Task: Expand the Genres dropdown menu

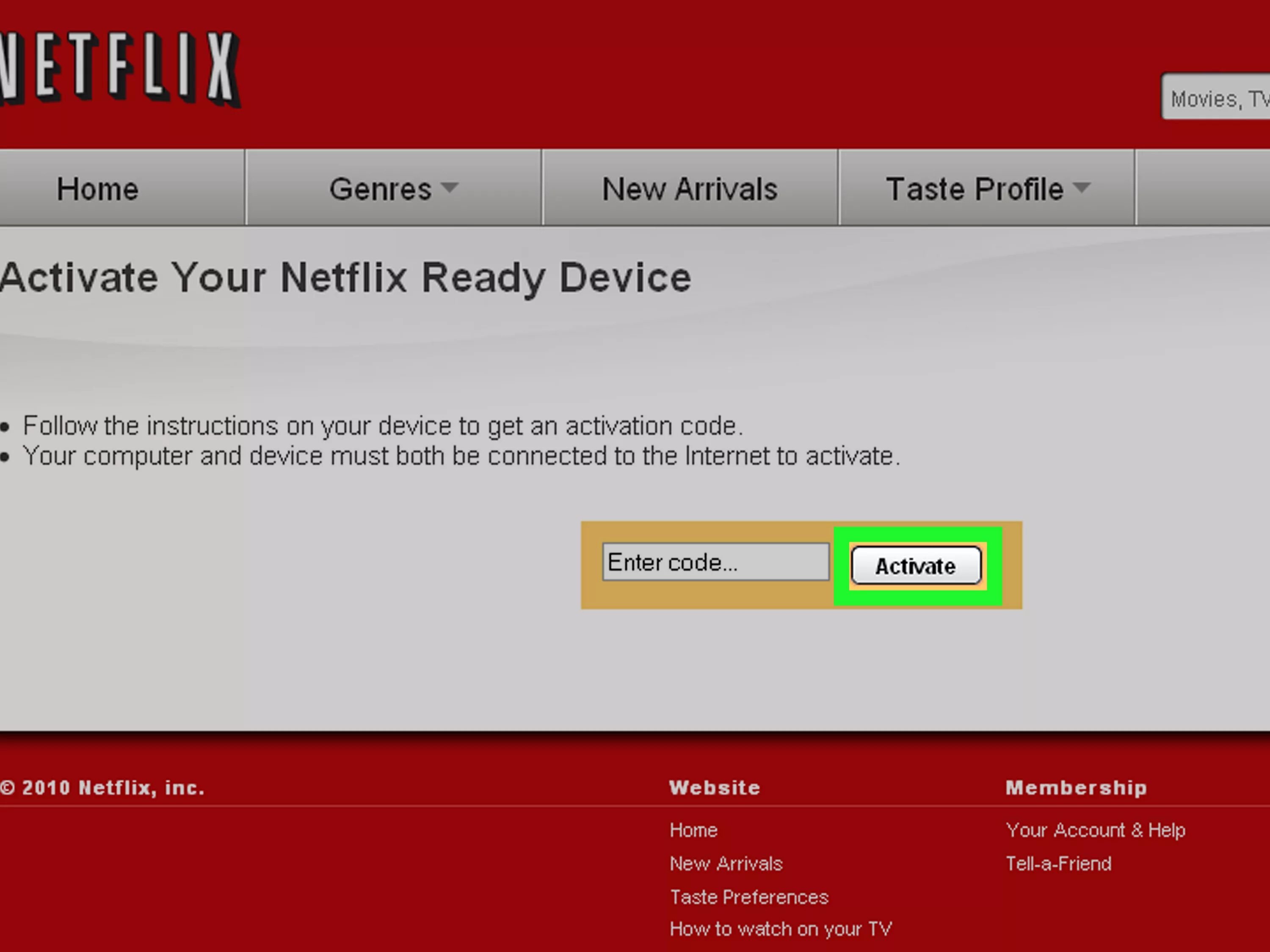Action: pyautogui.click(x=394, y=188)
